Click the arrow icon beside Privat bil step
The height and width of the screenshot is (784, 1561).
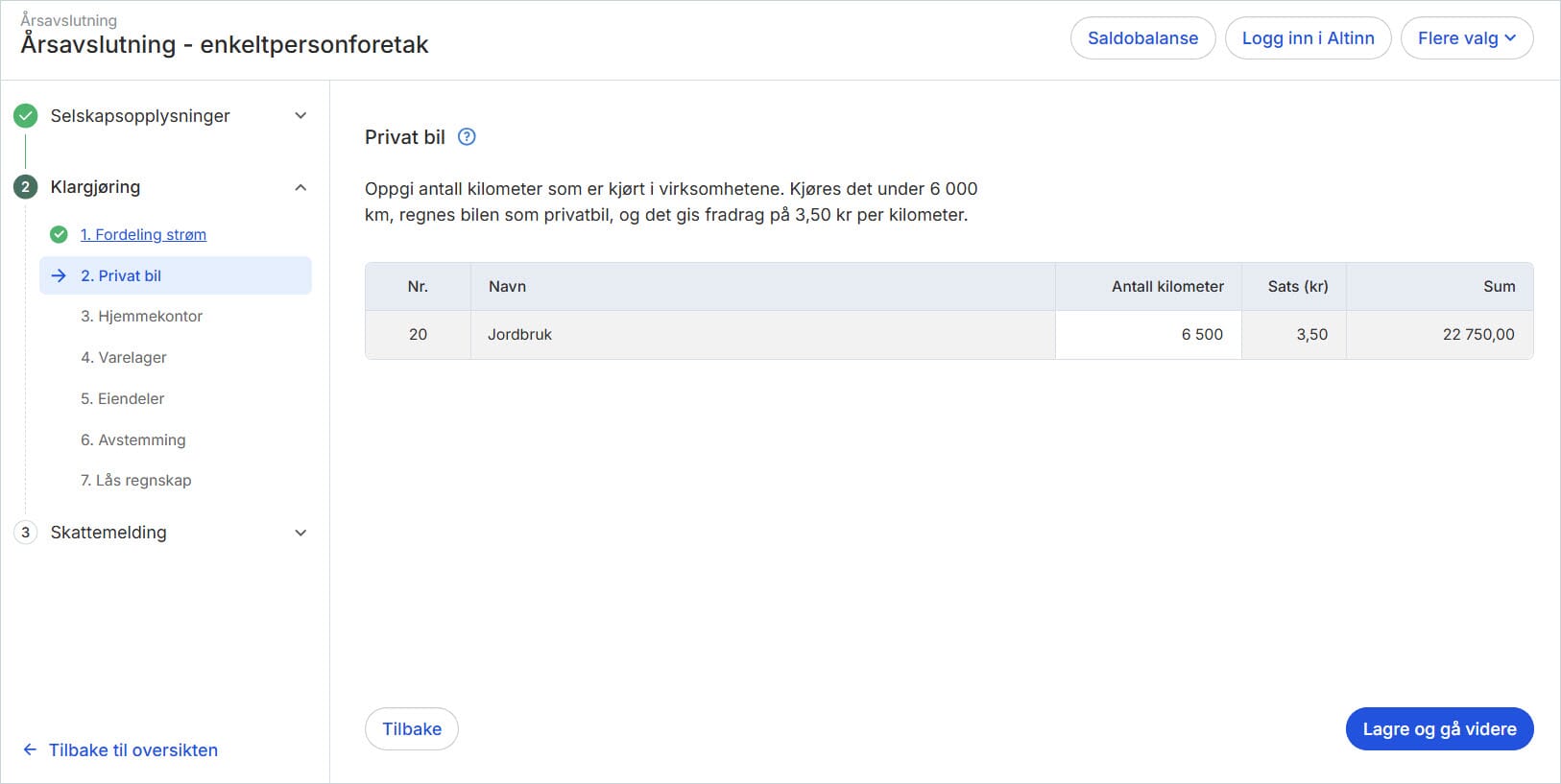[59, 276]
